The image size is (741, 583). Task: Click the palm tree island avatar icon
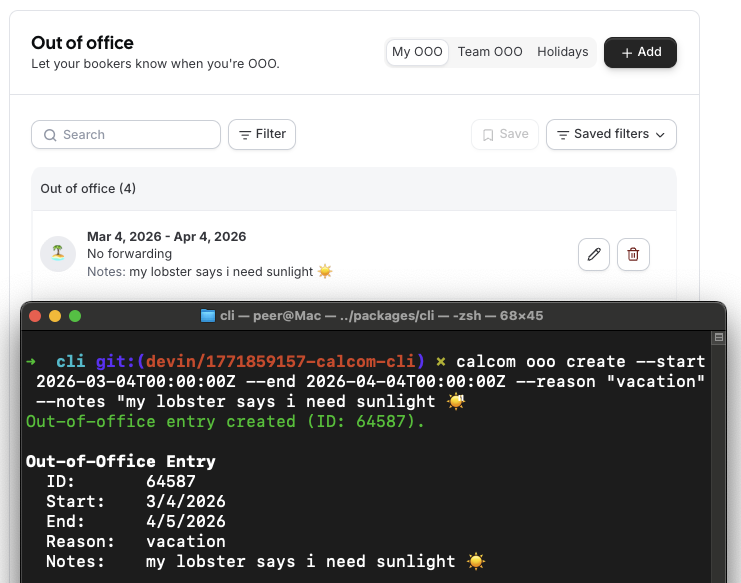pos(58,254)
